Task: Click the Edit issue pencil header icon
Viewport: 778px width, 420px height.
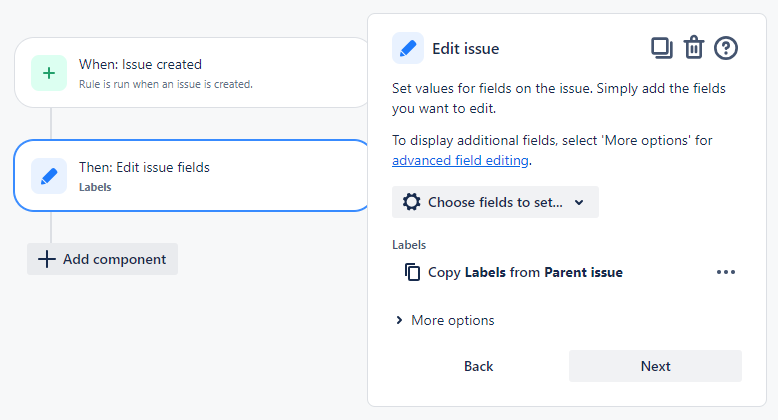Action: pyautogui.click(x=408, y=47)
